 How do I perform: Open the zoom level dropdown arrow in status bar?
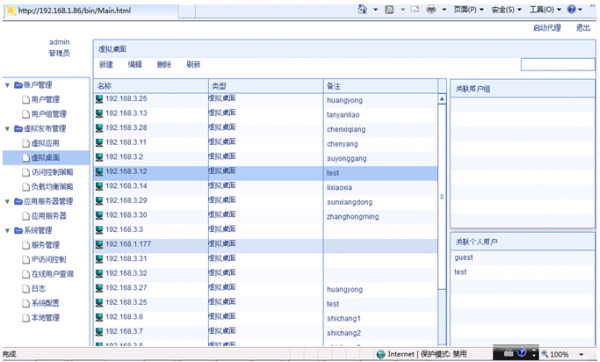(581, 355)
